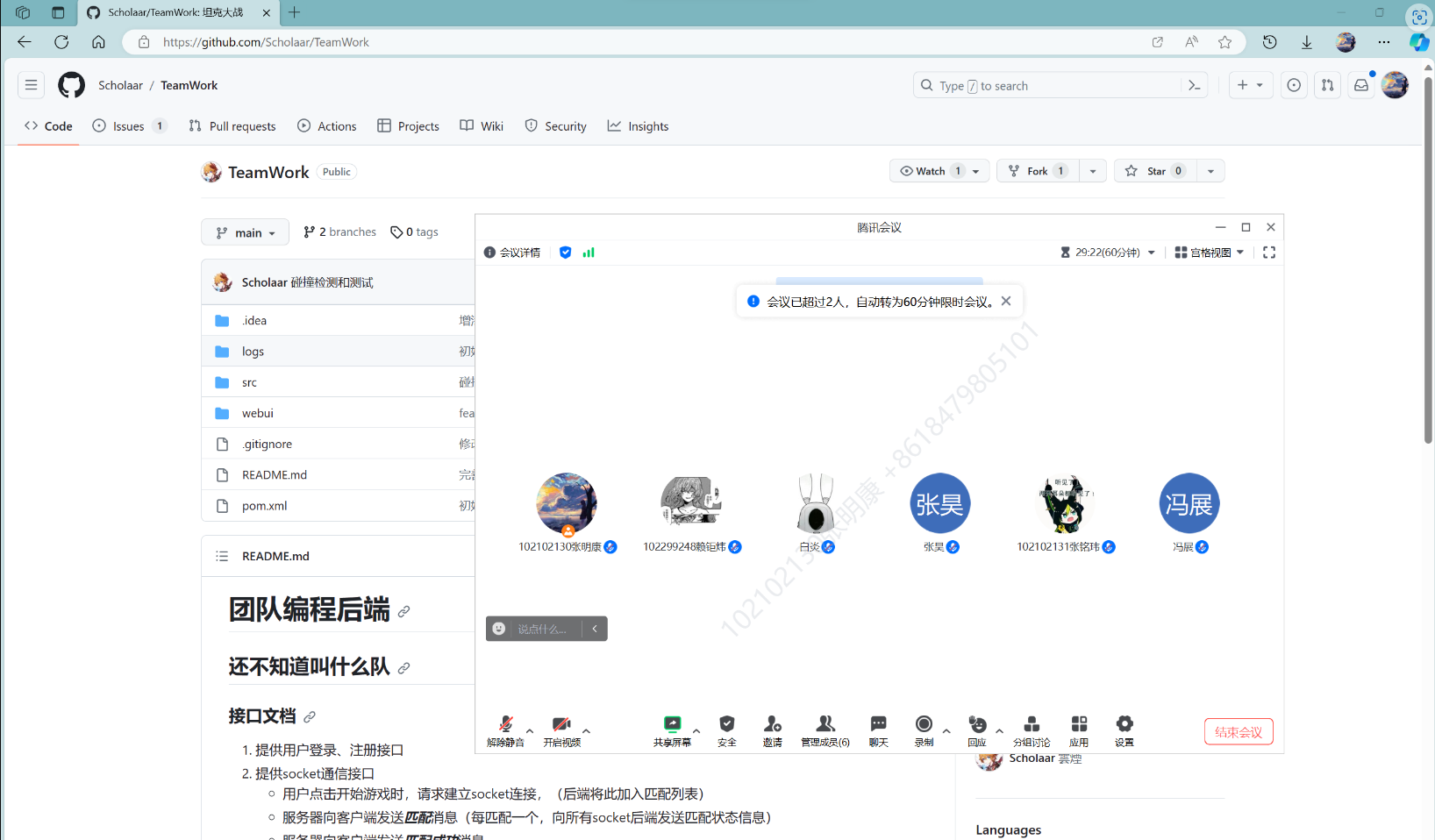The height and width of the screenshot is (840, 1435).
Task: Expand audio options arrow beside mute
Action: point(530,730)
